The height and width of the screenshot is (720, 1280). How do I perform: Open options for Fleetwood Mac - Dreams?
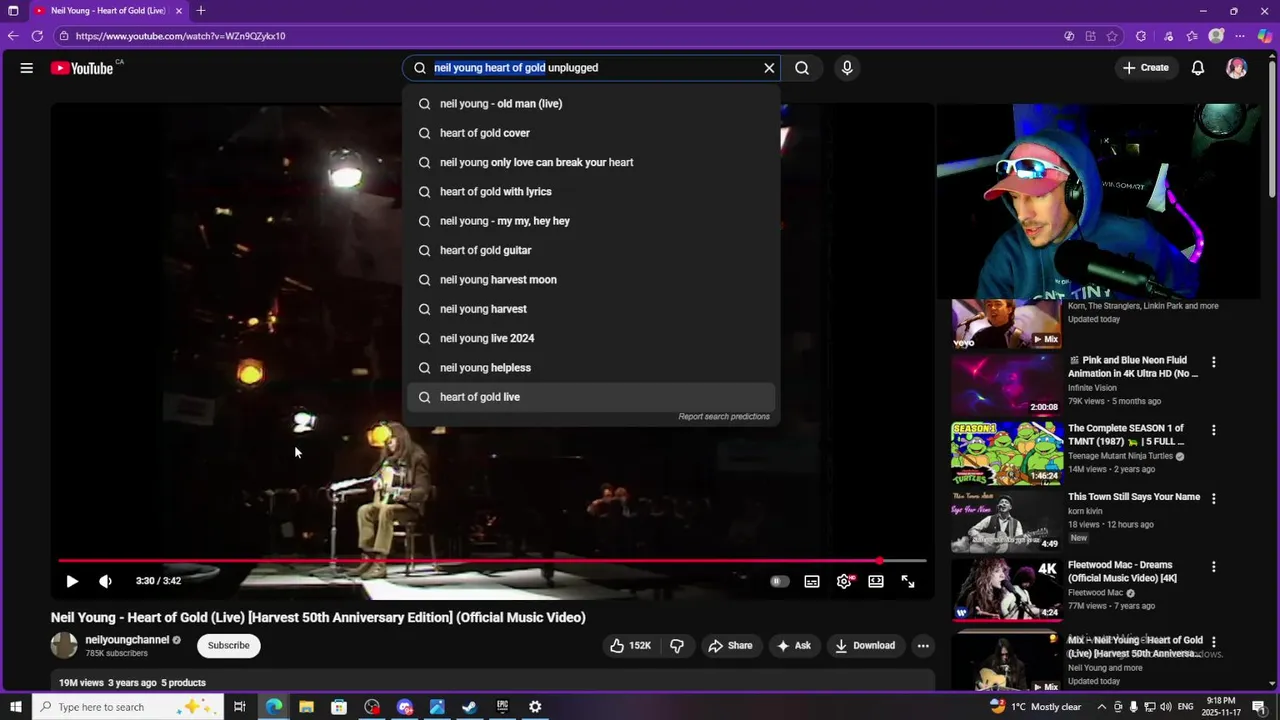pos(1214,567)
